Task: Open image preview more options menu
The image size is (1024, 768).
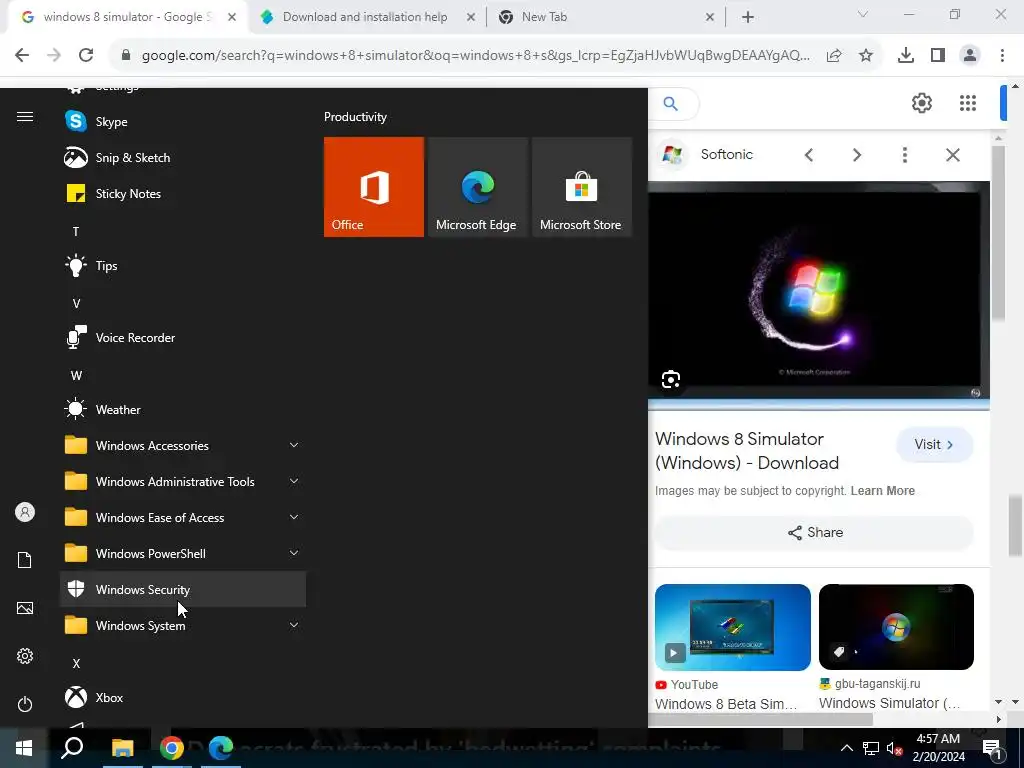Action: click(x=904, y=155)
